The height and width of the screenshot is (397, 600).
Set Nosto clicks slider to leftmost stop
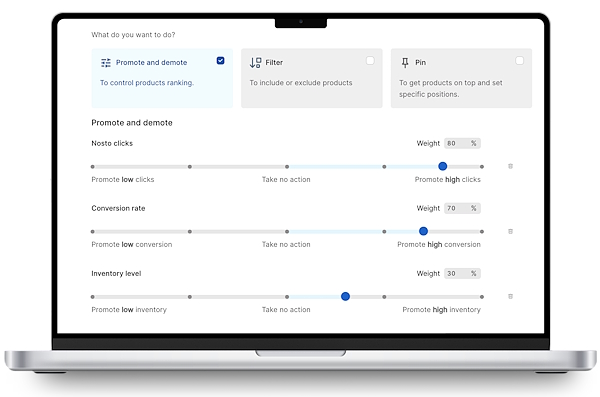tap(93, 167)
